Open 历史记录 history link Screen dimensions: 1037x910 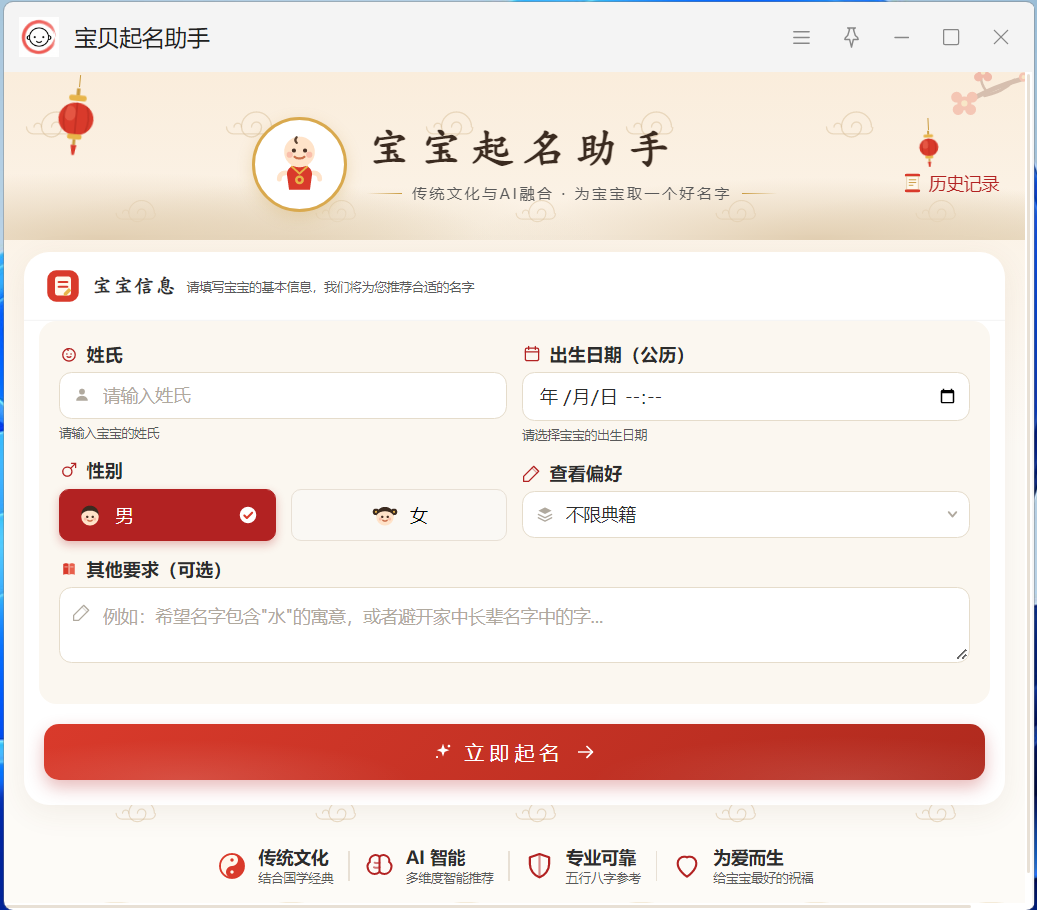(952, 184)
